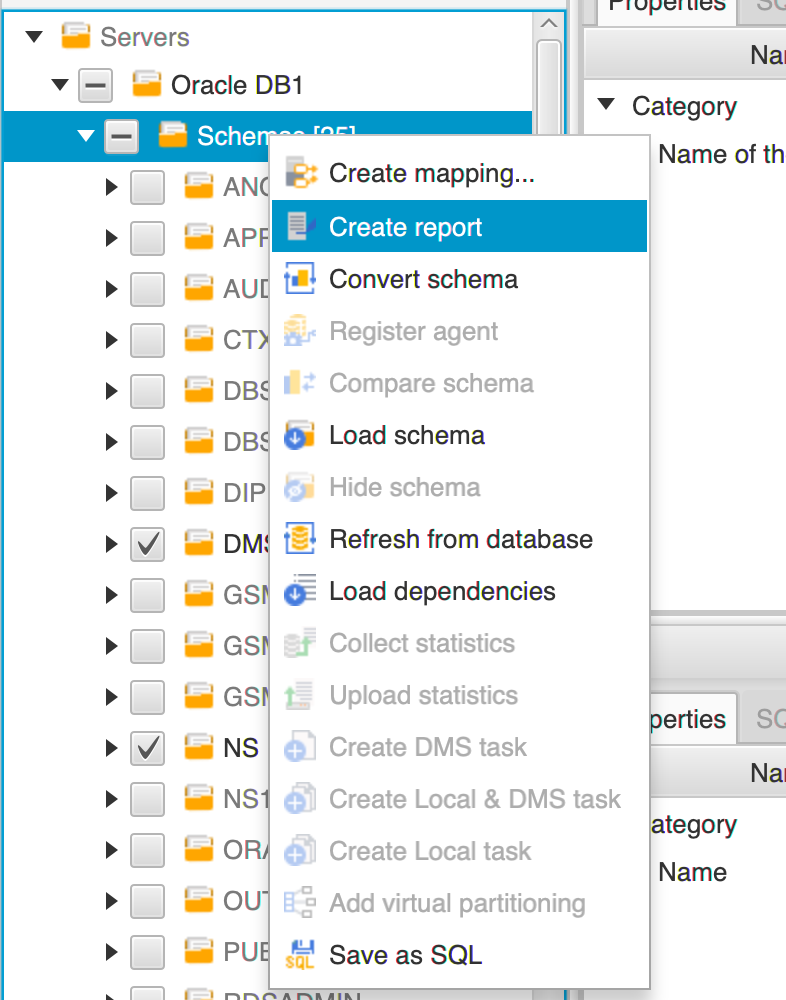The width and height of the screenshot is (786, 1000).
Task: Check the APP schema checkbox
Action: pyautogui.click(x=147, y=238)
